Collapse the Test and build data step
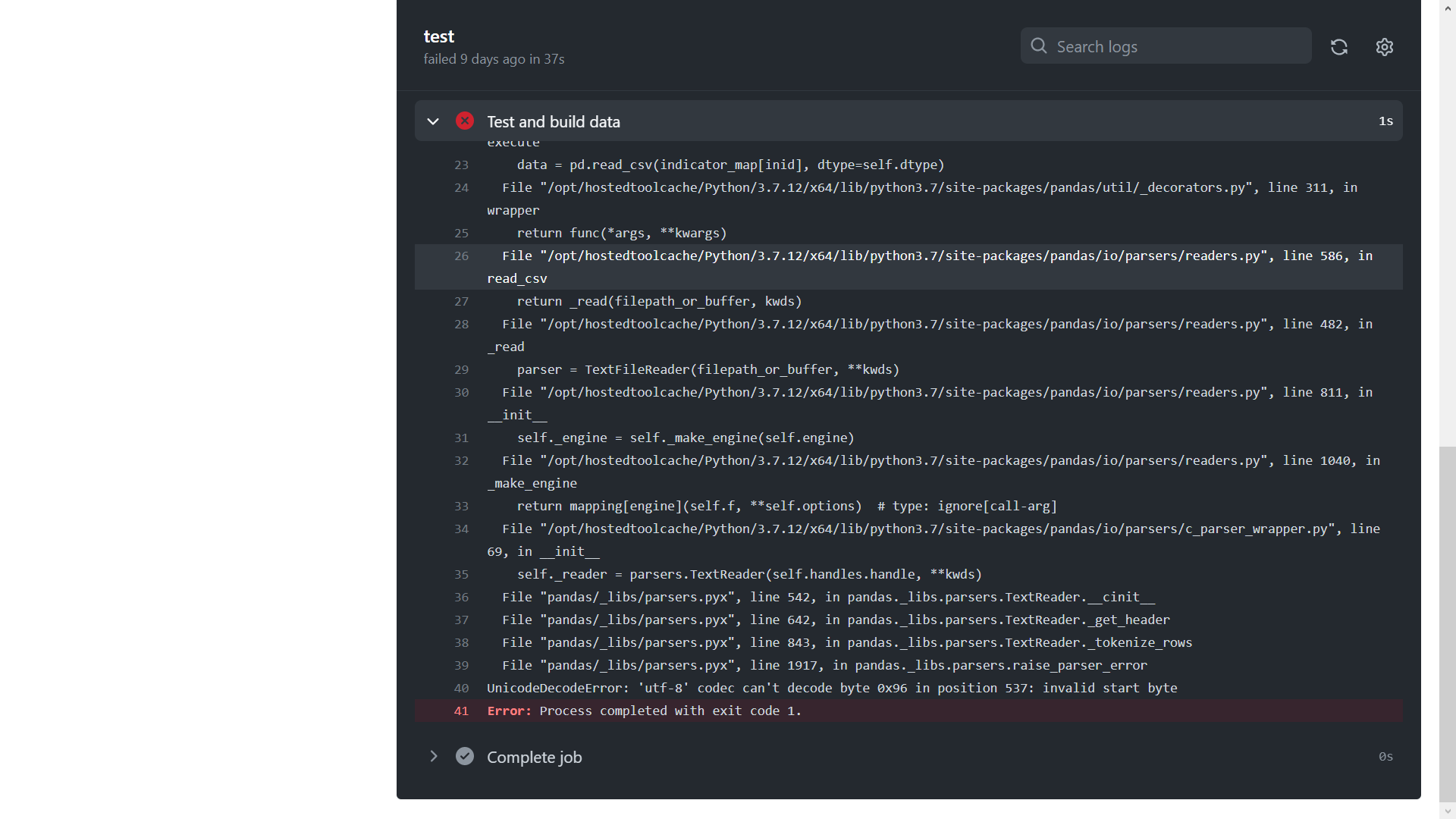Screen dimensions: 1456x819 tap(433, 121)
